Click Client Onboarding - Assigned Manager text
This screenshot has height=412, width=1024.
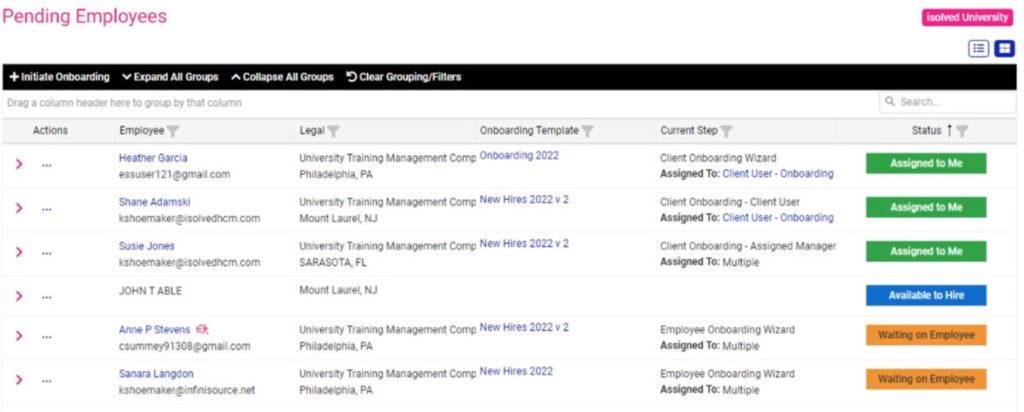[748, 246]
